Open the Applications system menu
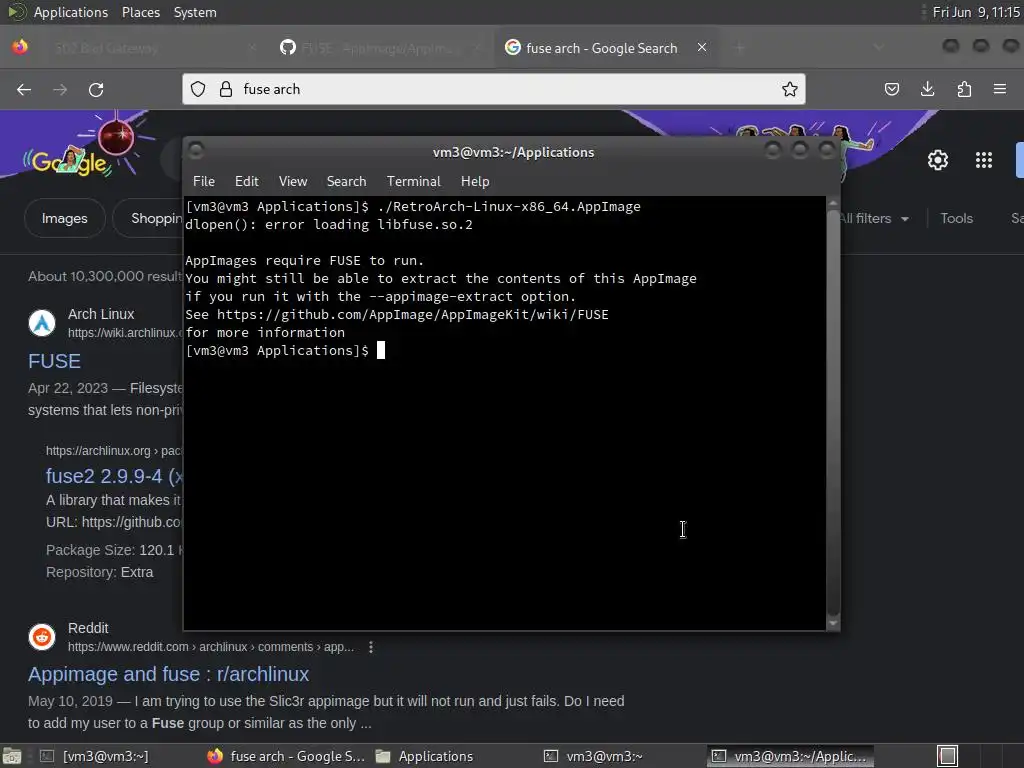The width and height of the screenshot is (1024, 768). click(71, 12)
